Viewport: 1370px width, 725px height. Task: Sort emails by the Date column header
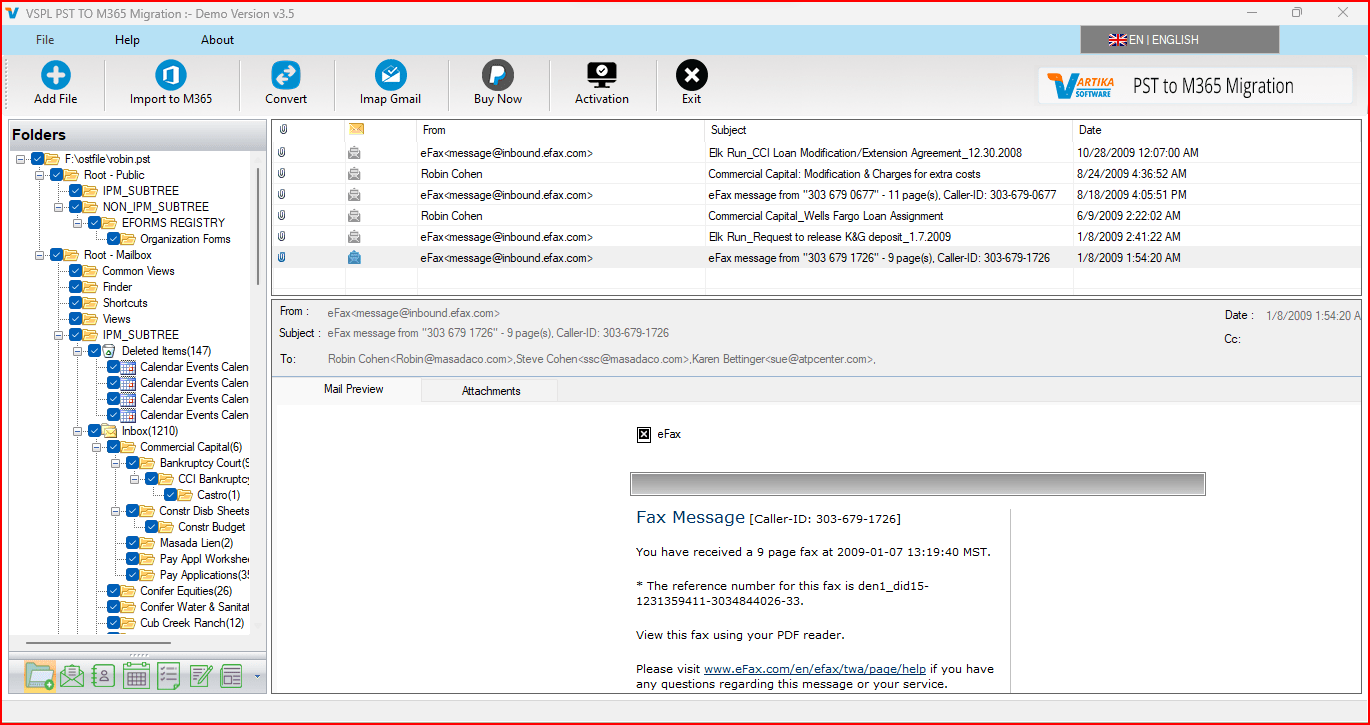tap(1216, 130)
